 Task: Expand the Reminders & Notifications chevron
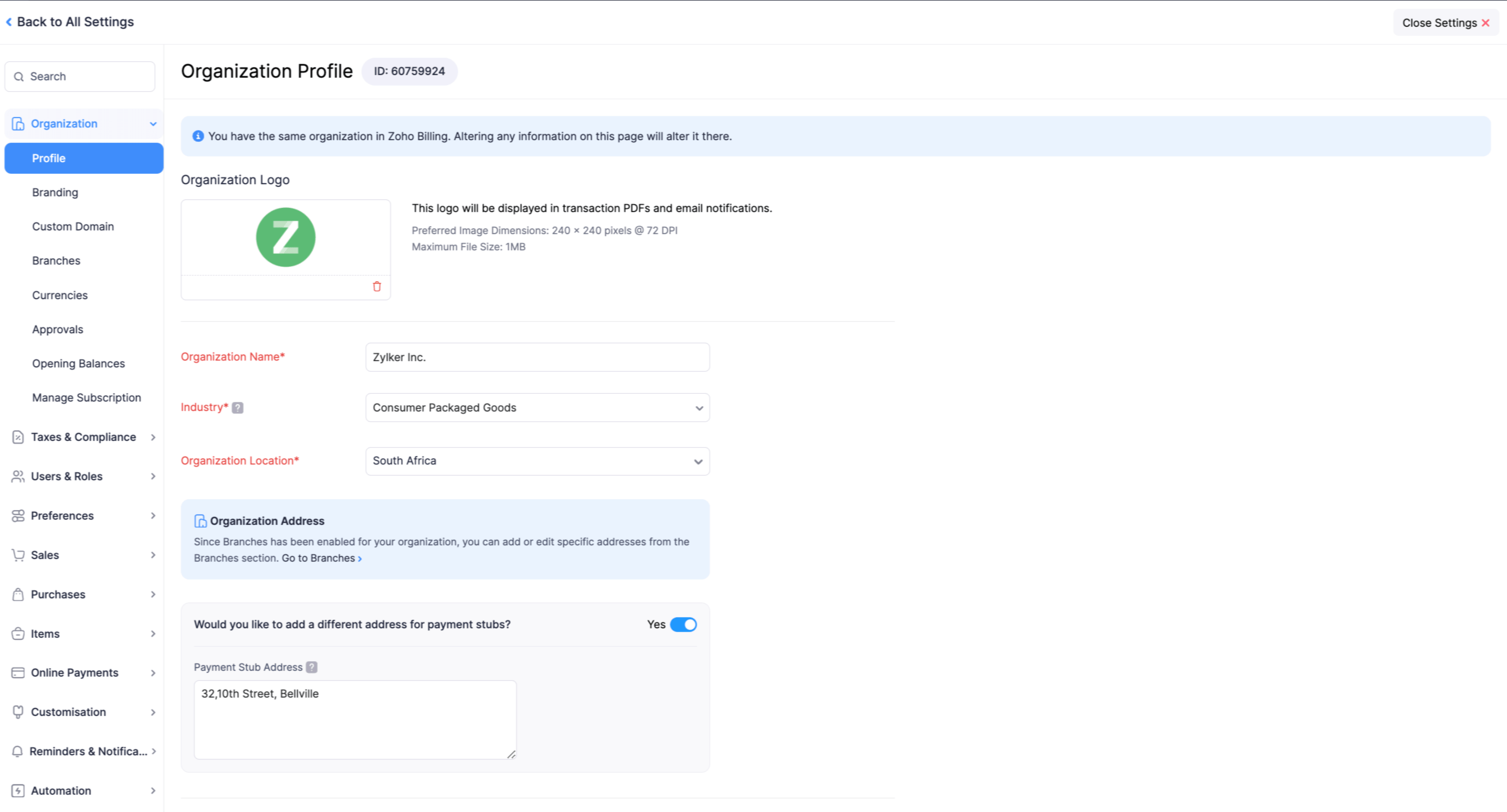(x=154, y=751)
